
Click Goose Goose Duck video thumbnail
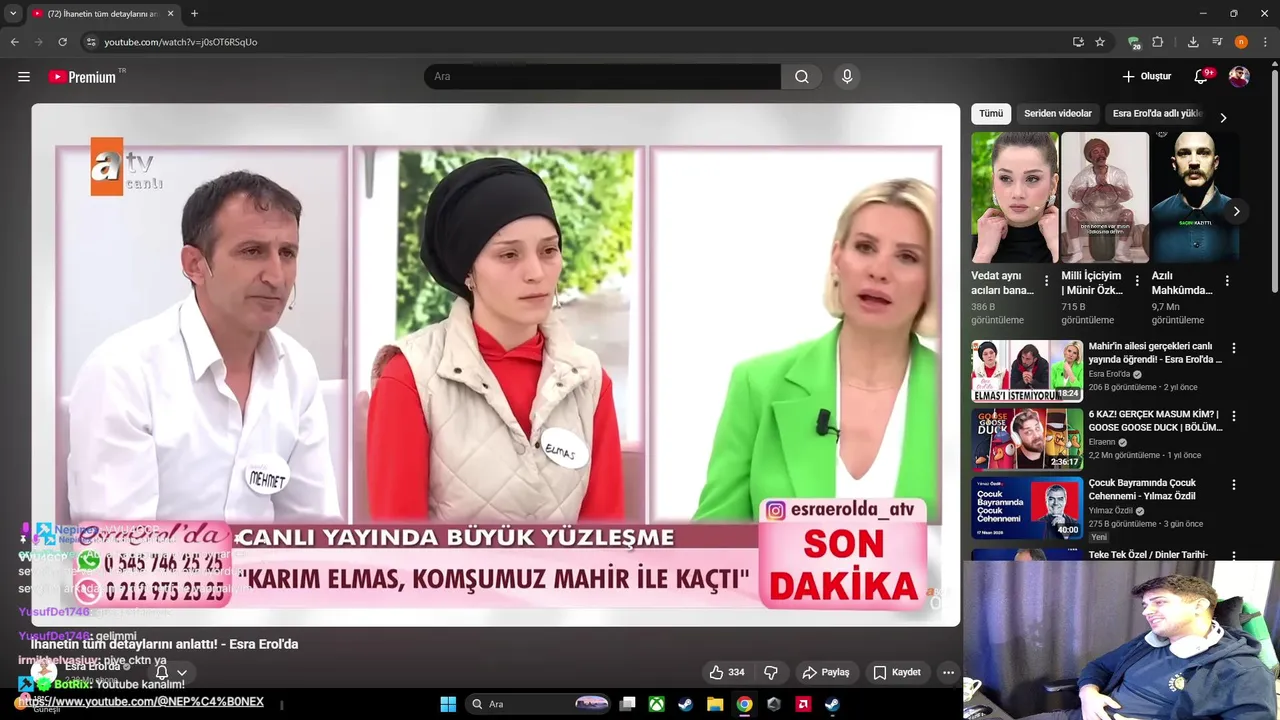coord(1027,439)
